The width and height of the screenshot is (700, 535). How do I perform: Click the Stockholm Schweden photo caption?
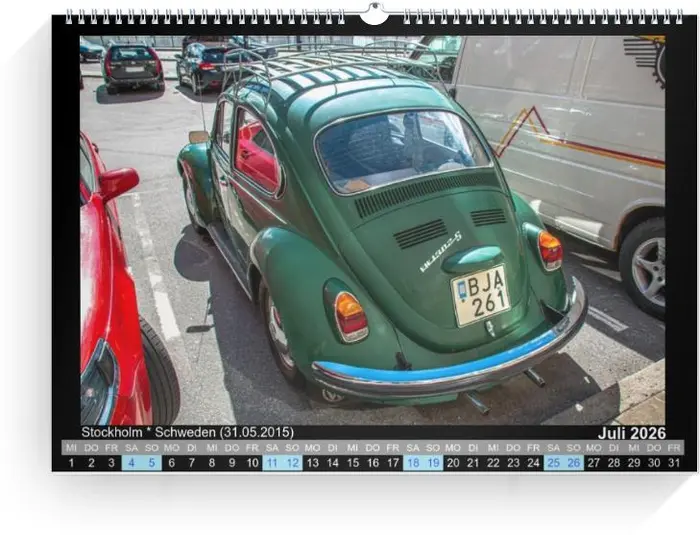pyautogui.click(x=187, y=433)
